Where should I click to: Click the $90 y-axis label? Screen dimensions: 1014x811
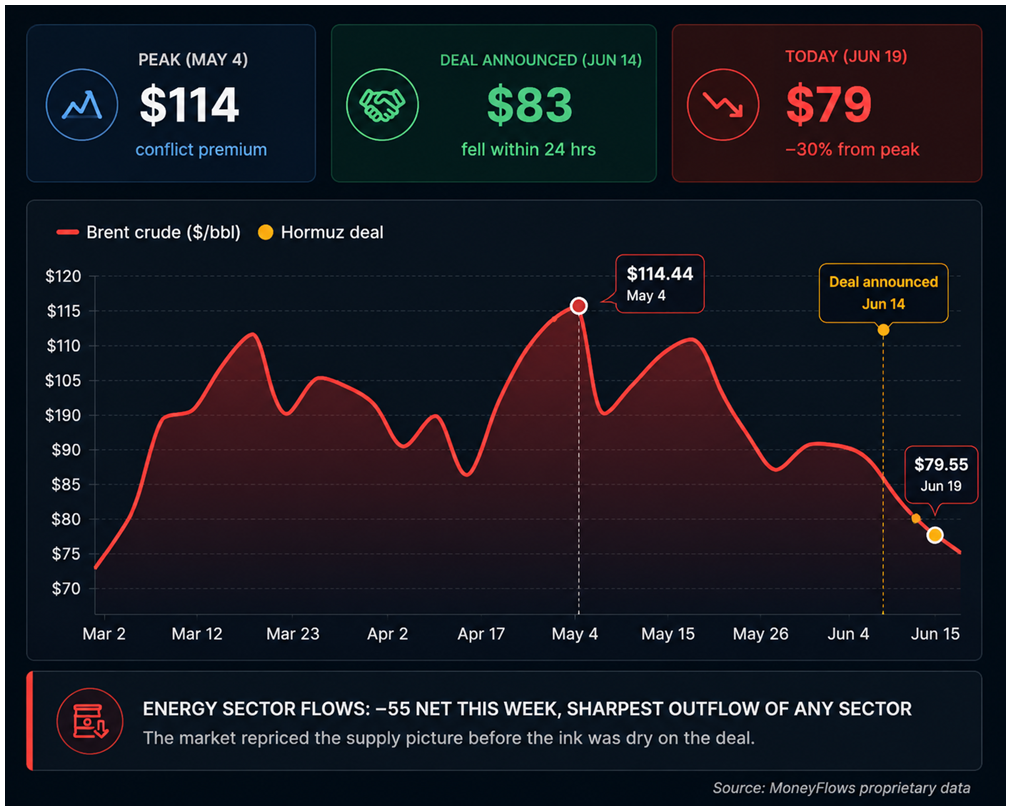tap(66, 449)
